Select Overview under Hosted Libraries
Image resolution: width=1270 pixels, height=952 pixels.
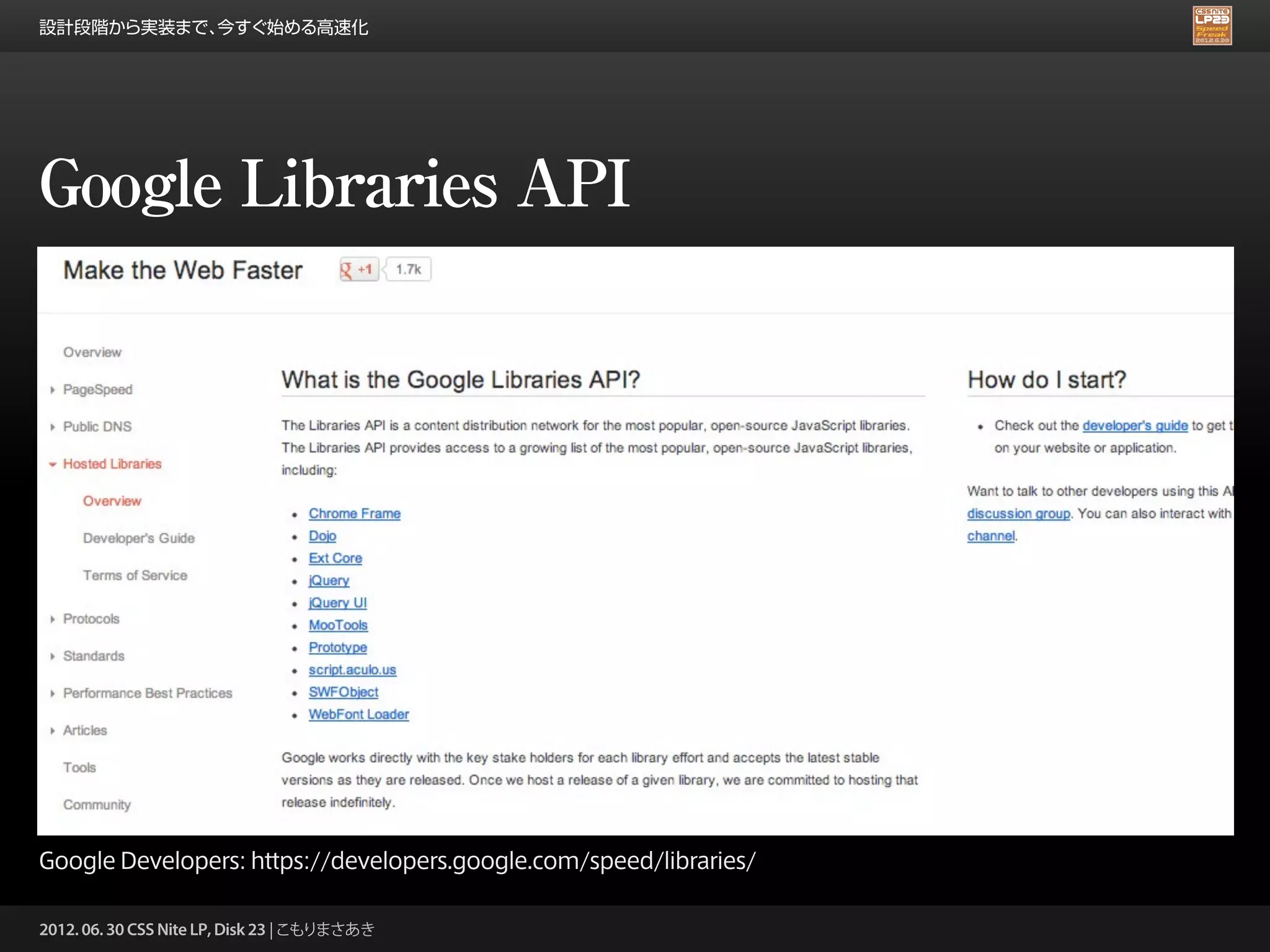coord(112,501)
